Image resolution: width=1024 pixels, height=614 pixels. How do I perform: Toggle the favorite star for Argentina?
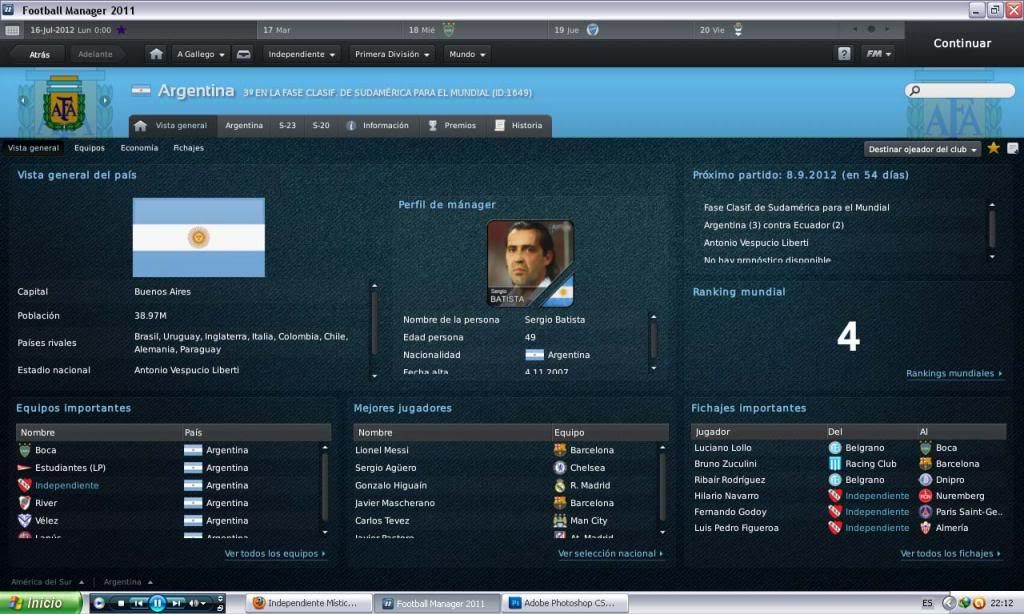[x=993, y=148]
